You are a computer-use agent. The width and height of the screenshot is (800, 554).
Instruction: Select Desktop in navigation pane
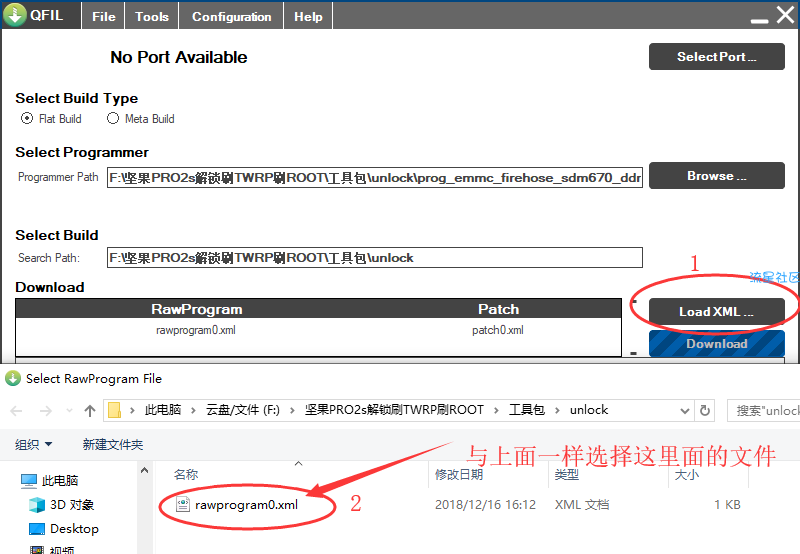64,528
